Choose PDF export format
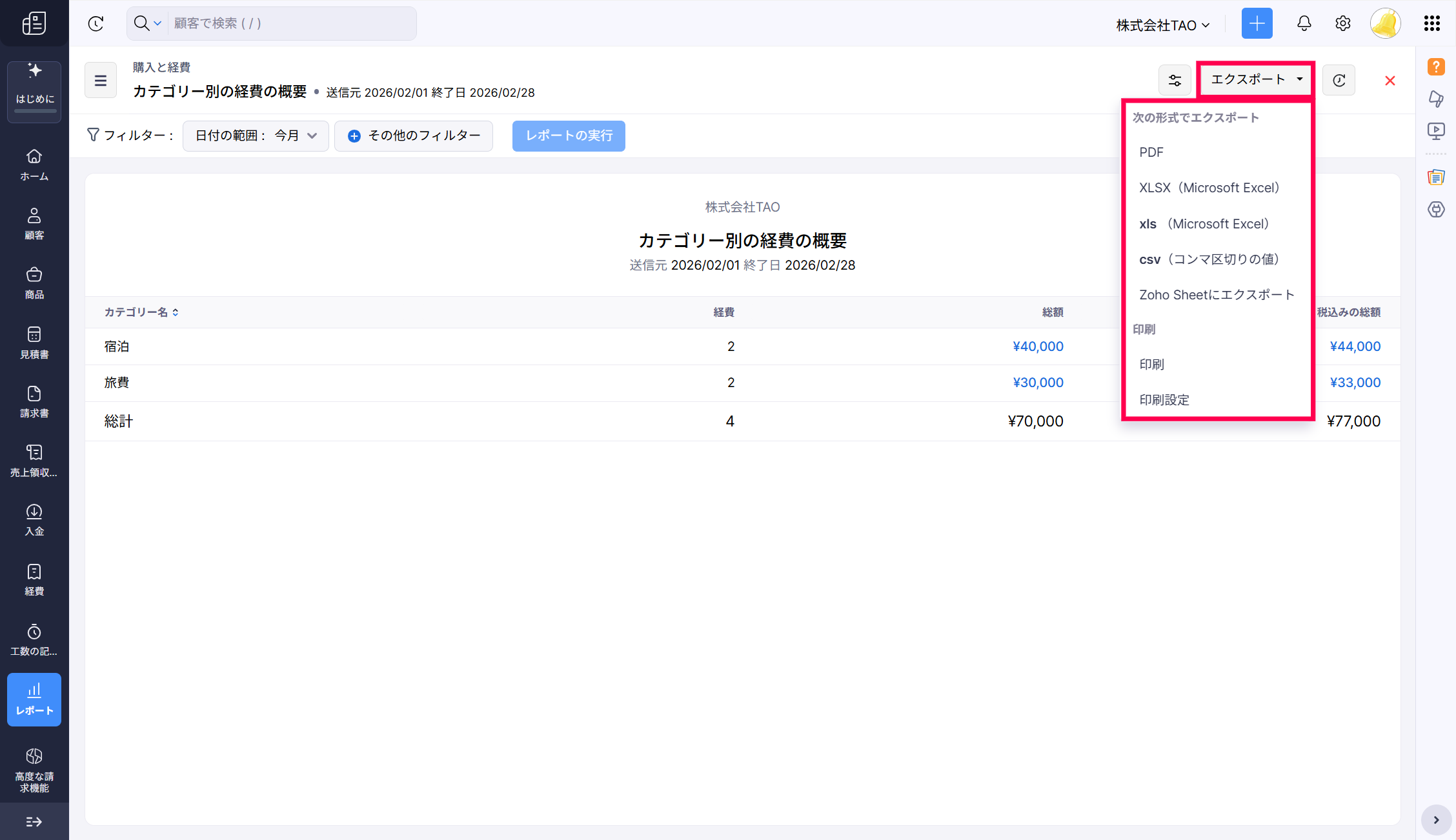This screenshot has height=840, width=1456. click(1151, 152)
